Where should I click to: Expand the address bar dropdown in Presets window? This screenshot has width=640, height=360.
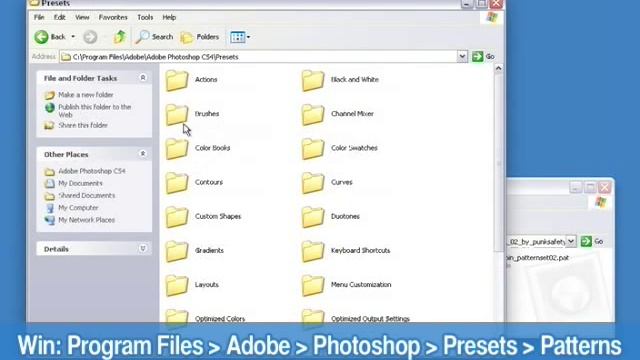click(x=462, y=56)
